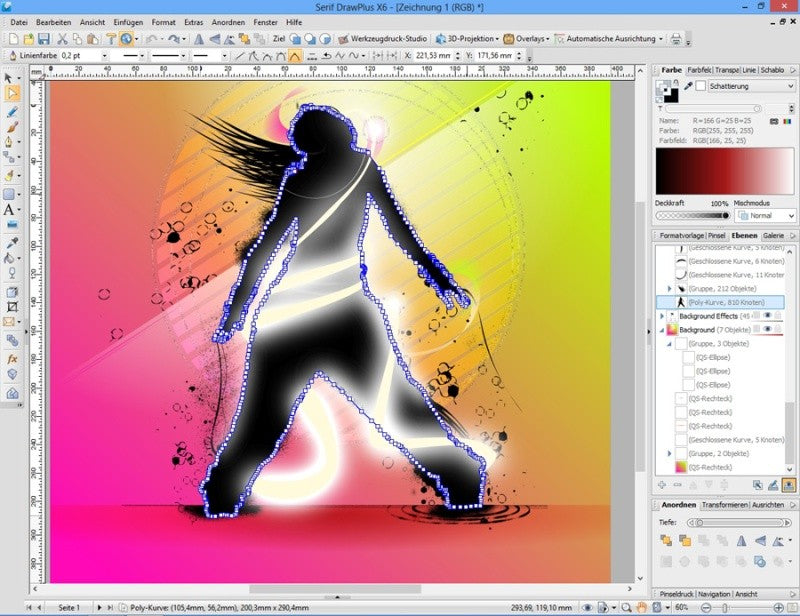Click the Undo arrow
800x616 pixels.
pos(151,39)
